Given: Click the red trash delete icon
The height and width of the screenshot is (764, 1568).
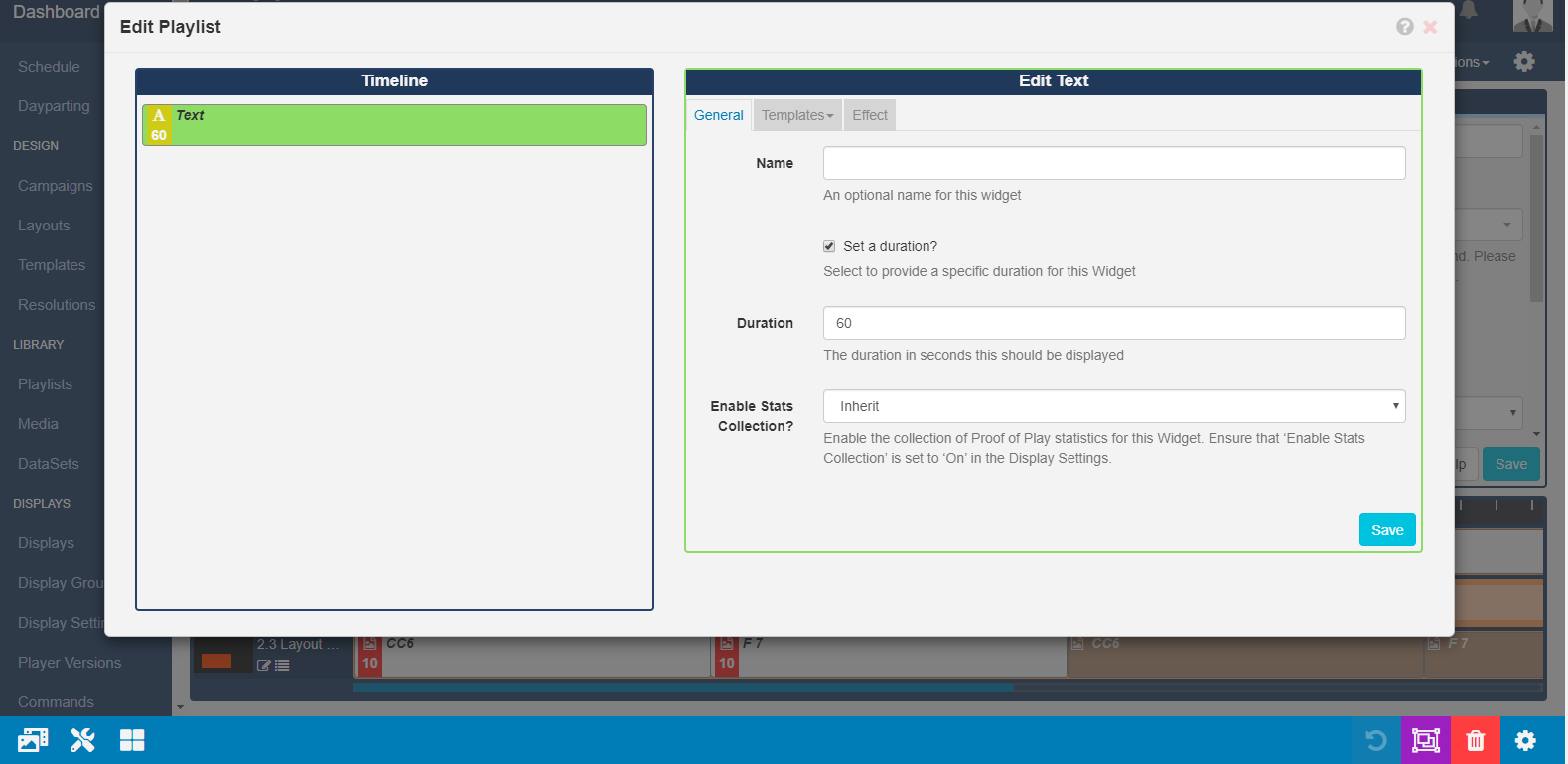Looking at the screenshot, I should coord(1476,740).
